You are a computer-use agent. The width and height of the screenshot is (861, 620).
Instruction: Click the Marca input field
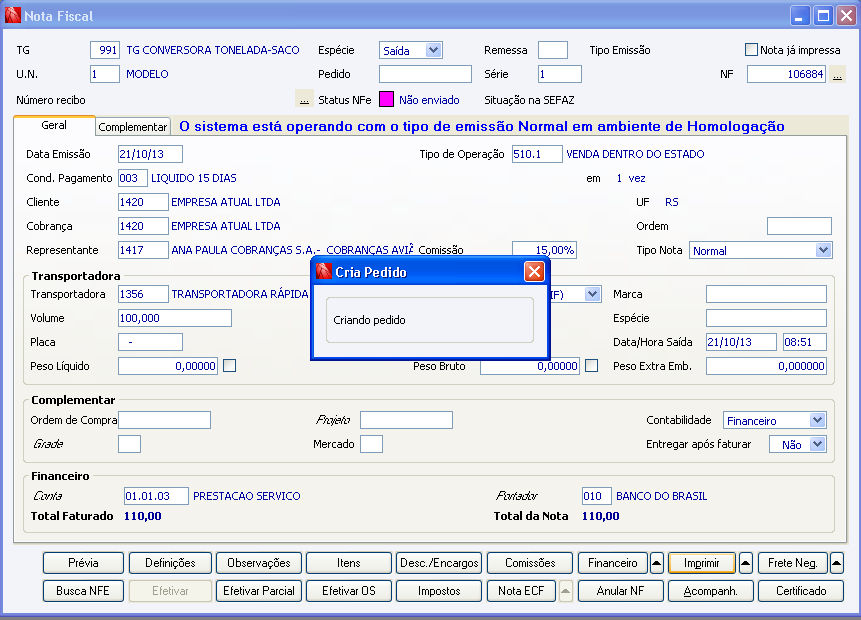[766, 294]
